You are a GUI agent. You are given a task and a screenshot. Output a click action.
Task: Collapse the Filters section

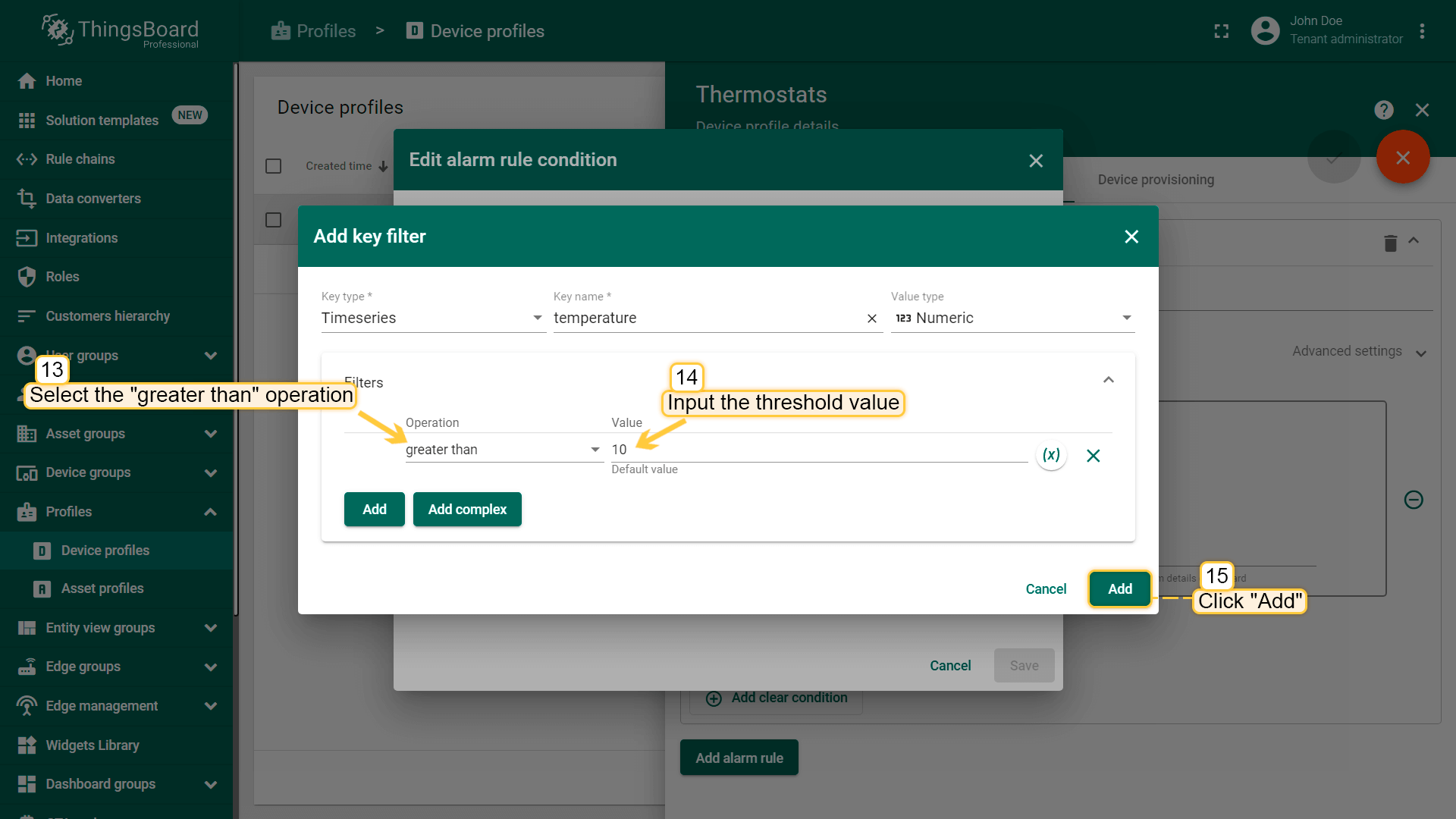pos(1109,380)
